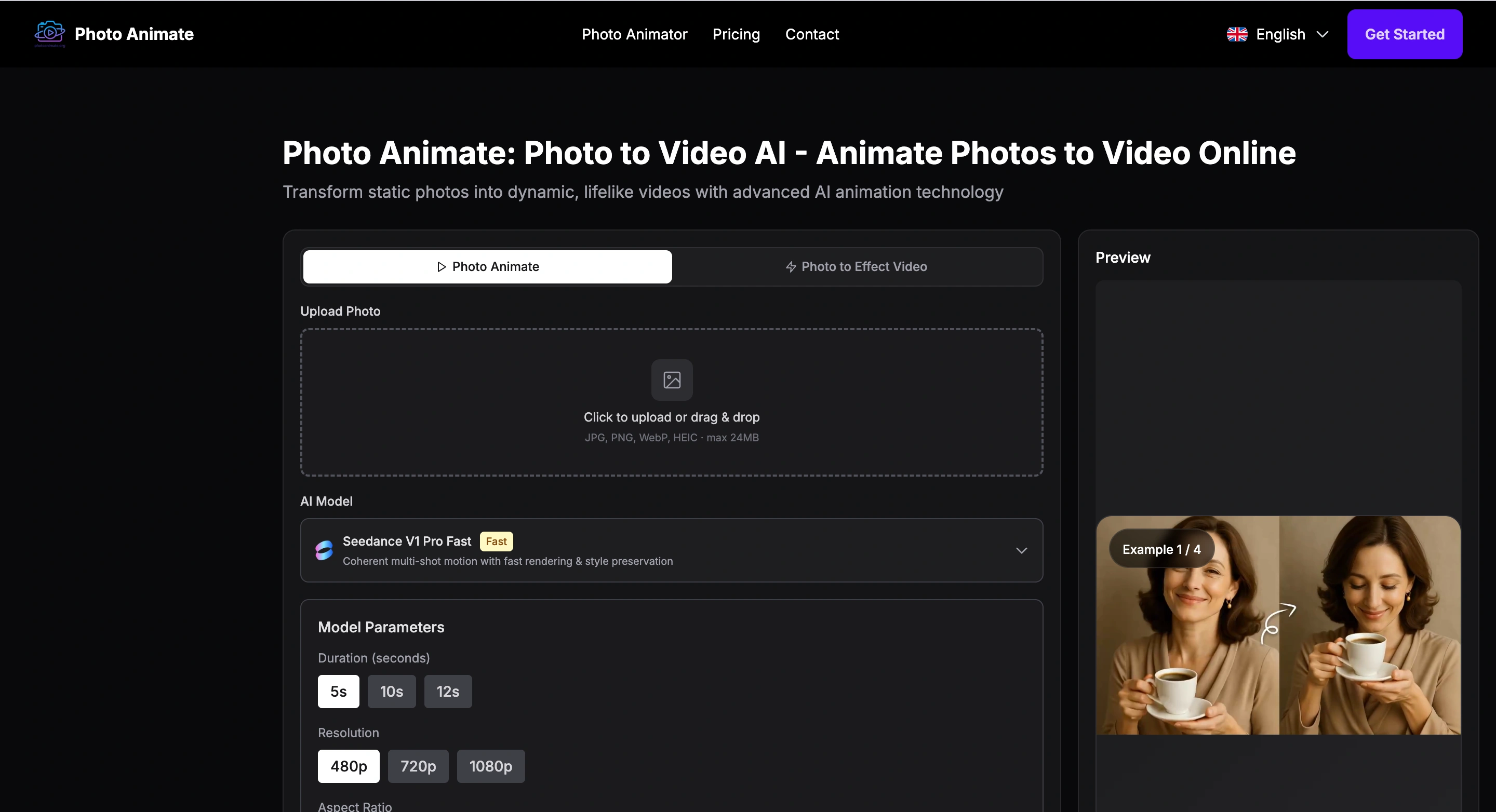This screenshot has height=812, width=1496.
Task: Click the UK flag language icon
Action: 1236,34
